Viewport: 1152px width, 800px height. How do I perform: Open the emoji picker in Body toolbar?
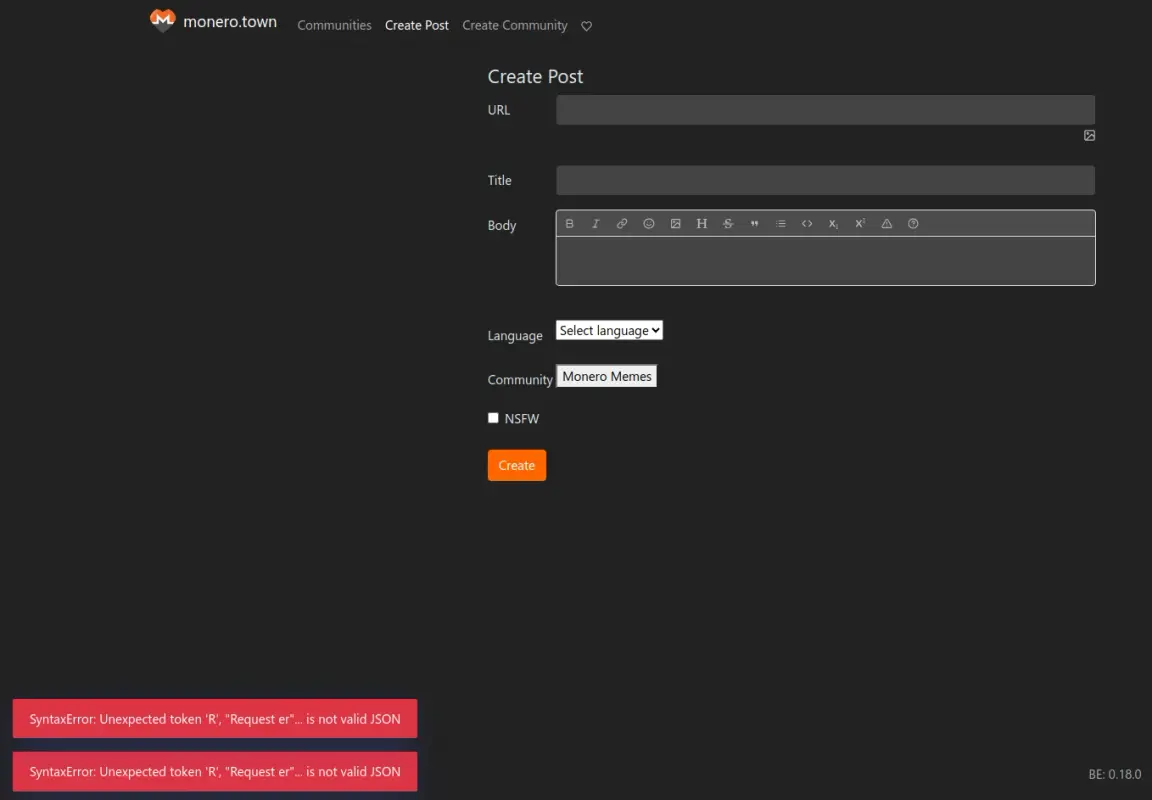pos(649,223)
